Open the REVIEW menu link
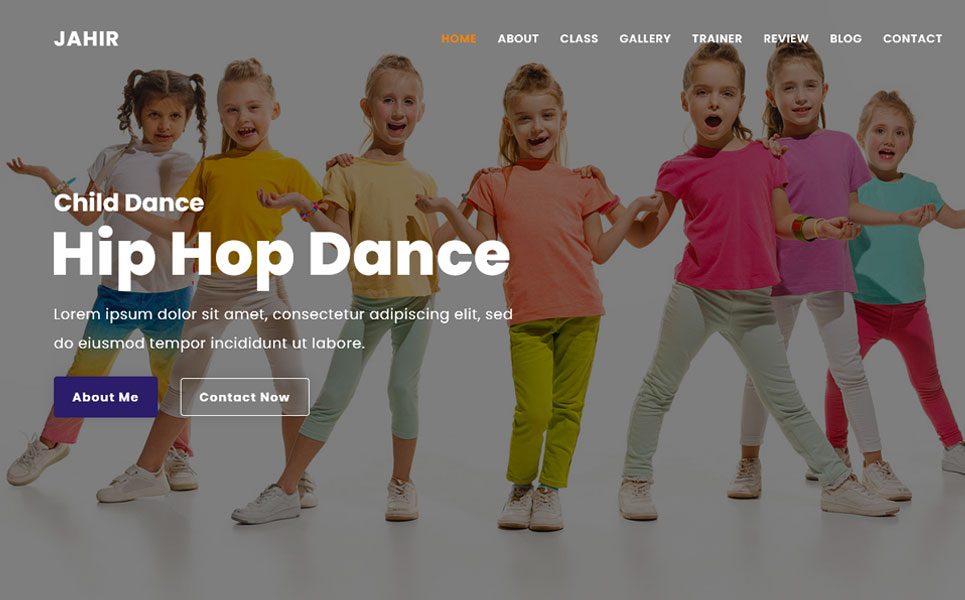This screenshot has height=600, width=965. [x=786, y=39]
